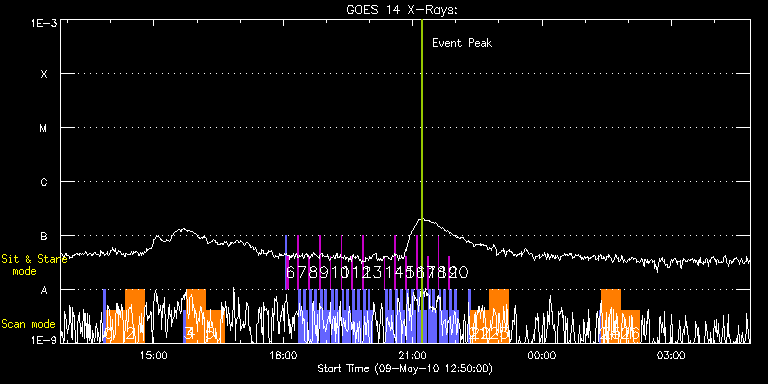Click the 'B' flare class axis label

point(44,236)
